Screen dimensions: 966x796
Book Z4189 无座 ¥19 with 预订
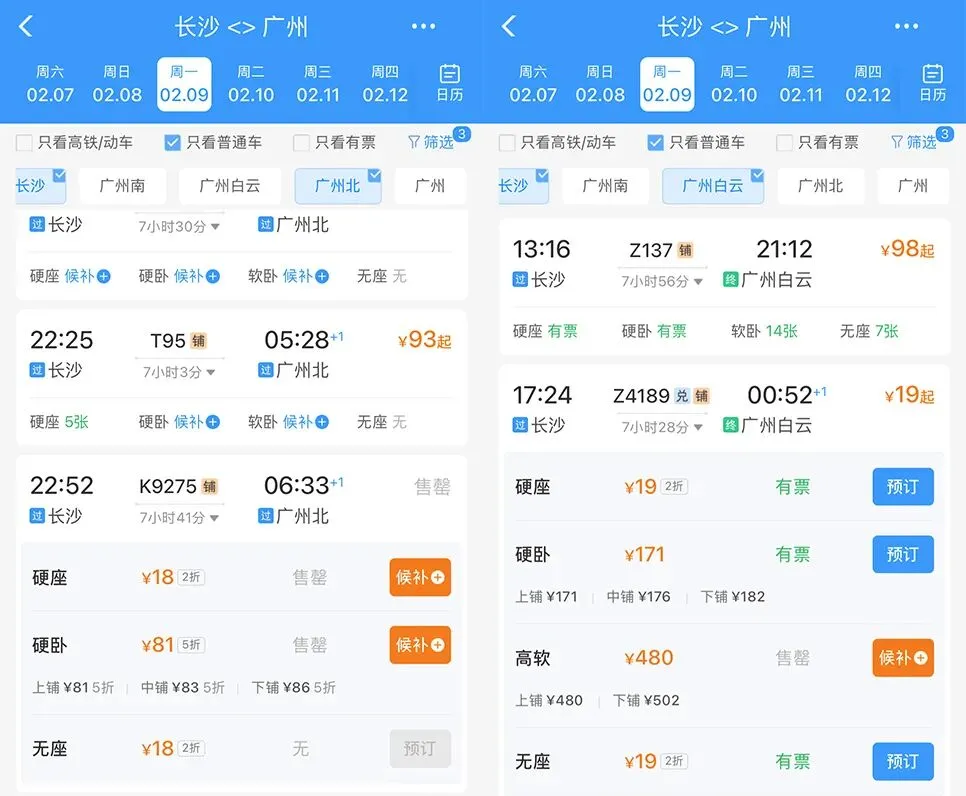pos(903,761)
